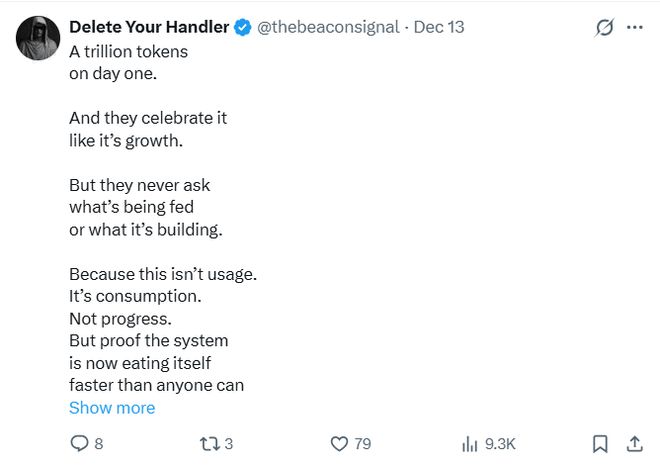Open the three-dot More options menu
The image size is (660, 466).
(x=634, y=28)
